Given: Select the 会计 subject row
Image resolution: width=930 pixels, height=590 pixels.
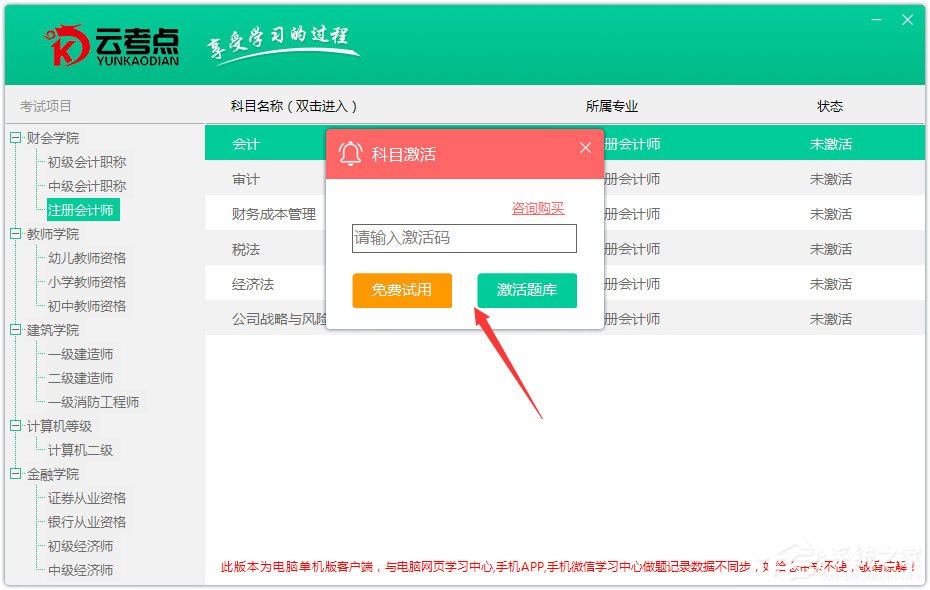Looking at the screenshot, I should coord(245,143).
